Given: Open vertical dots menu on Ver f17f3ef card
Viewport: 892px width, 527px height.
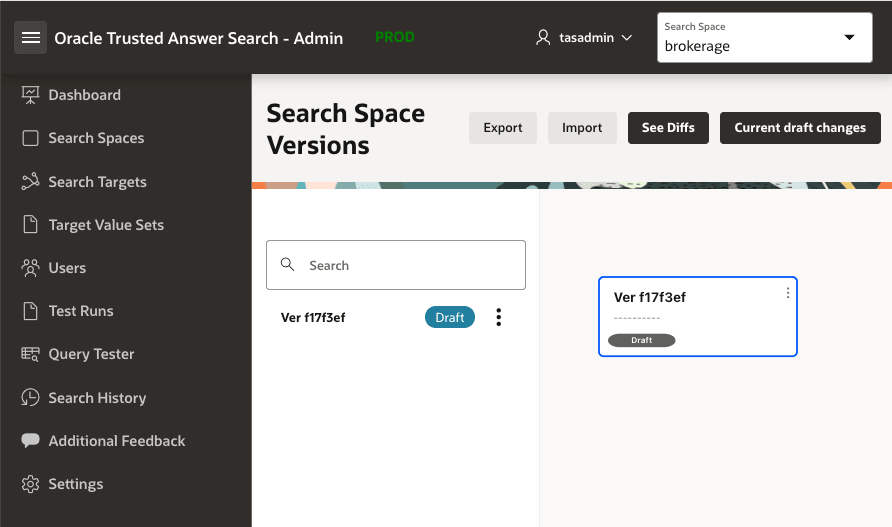Looking at the screenshot, I should point(787,293).
